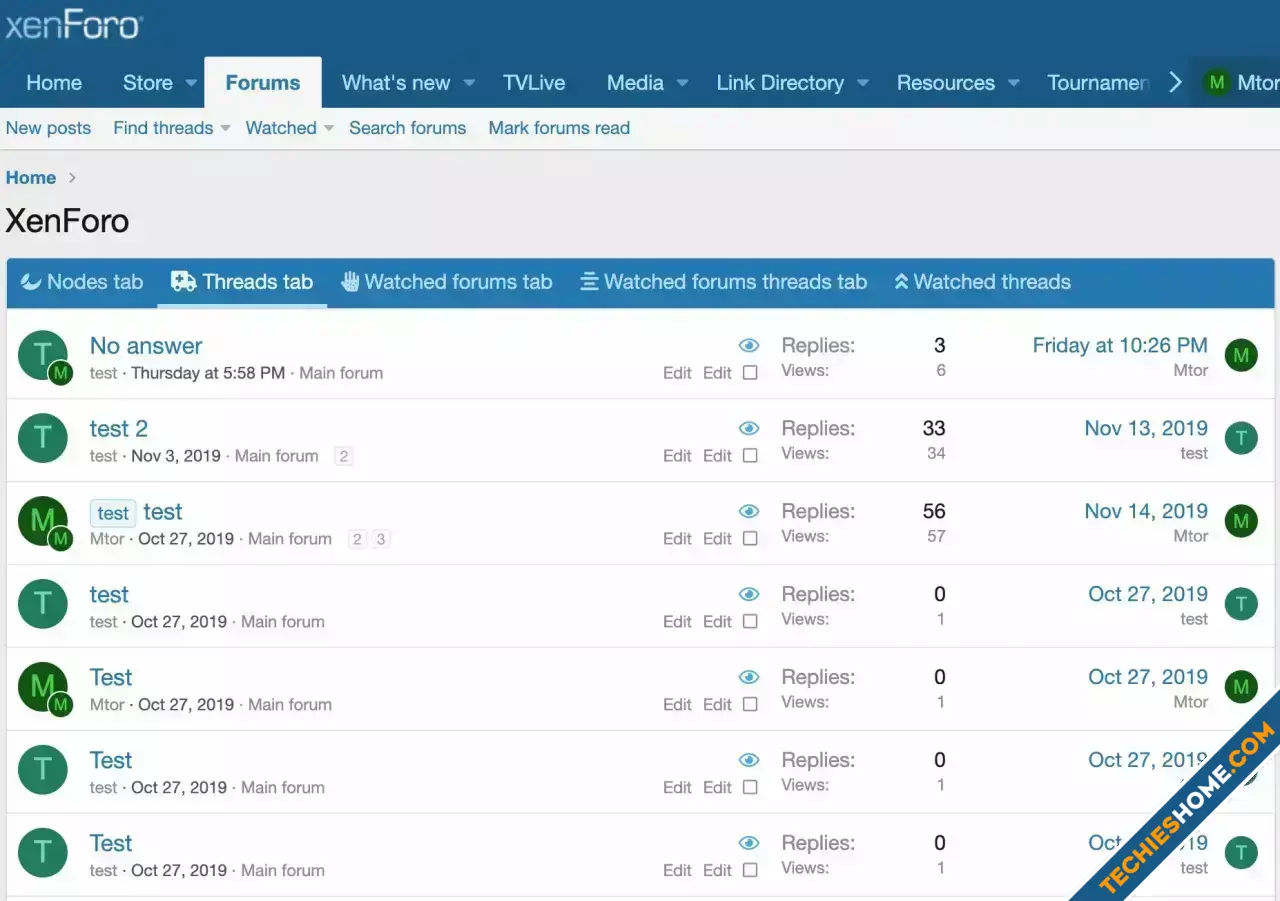Screen dimensions: 1280x901
Task: Click the Search forums link
Action: [407, 128]
